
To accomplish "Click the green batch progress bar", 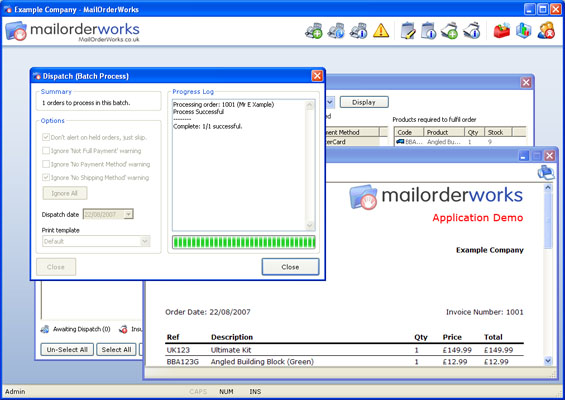I will tap(244, 242).
